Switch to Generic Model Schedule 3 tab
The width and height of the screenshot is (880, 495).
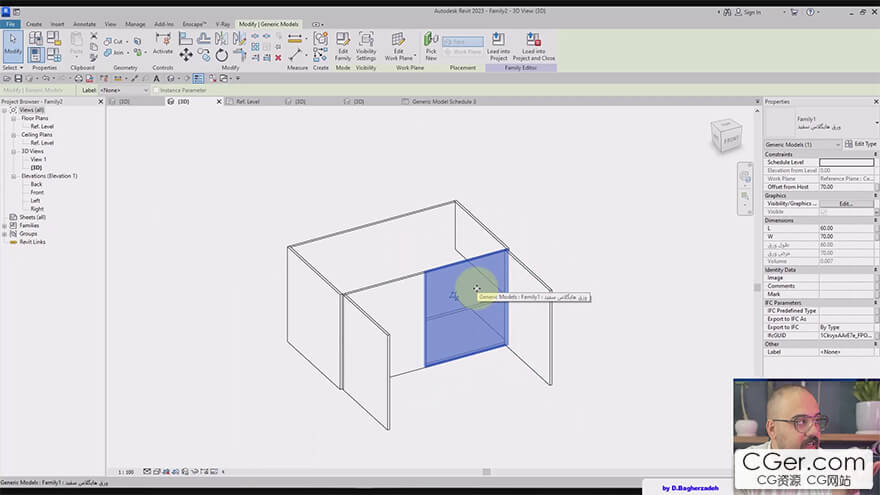444,102
